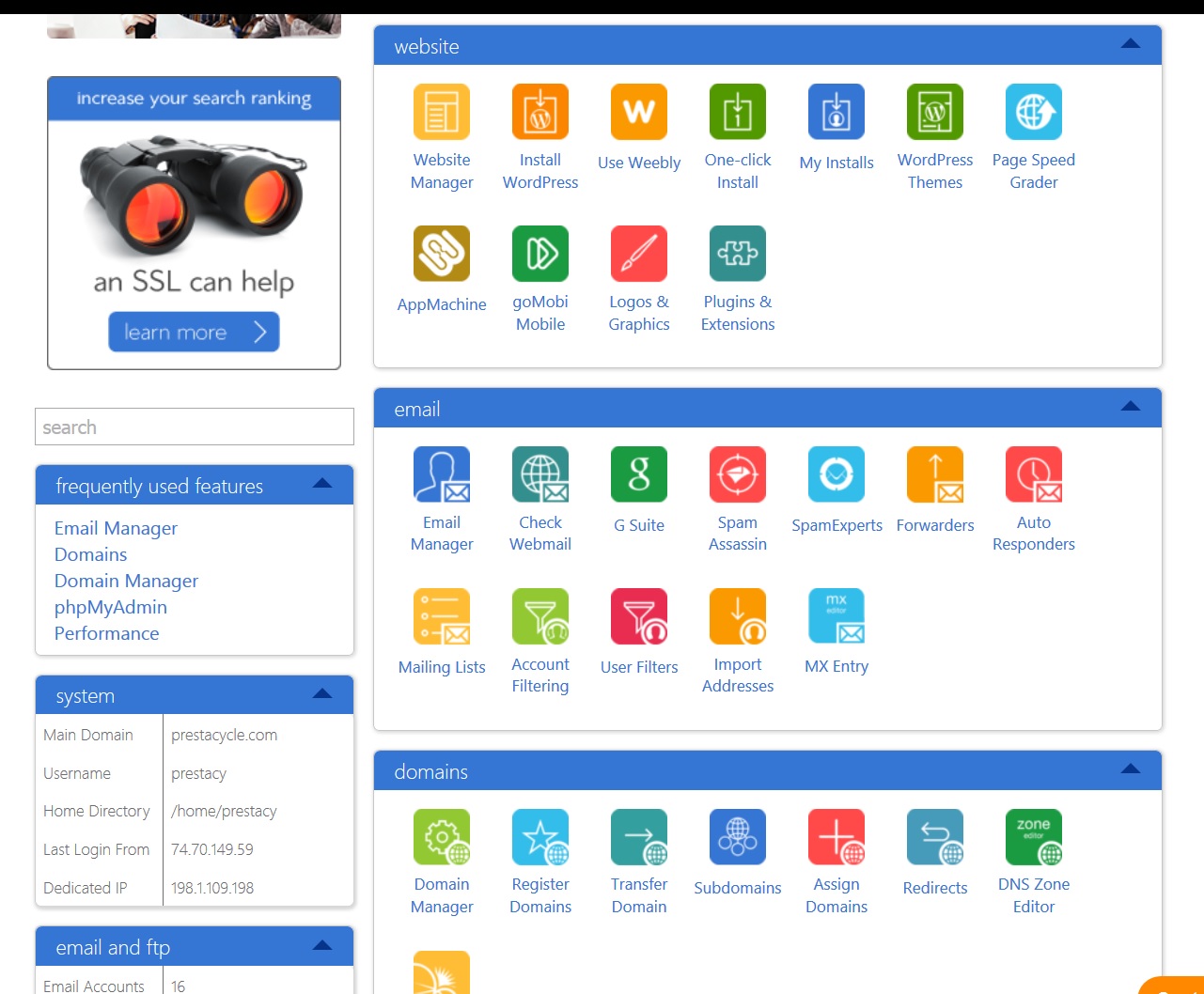Open Page Speed Grader tool
The width and height of the screenshot is (1204, 994).
pos(1033,113)
